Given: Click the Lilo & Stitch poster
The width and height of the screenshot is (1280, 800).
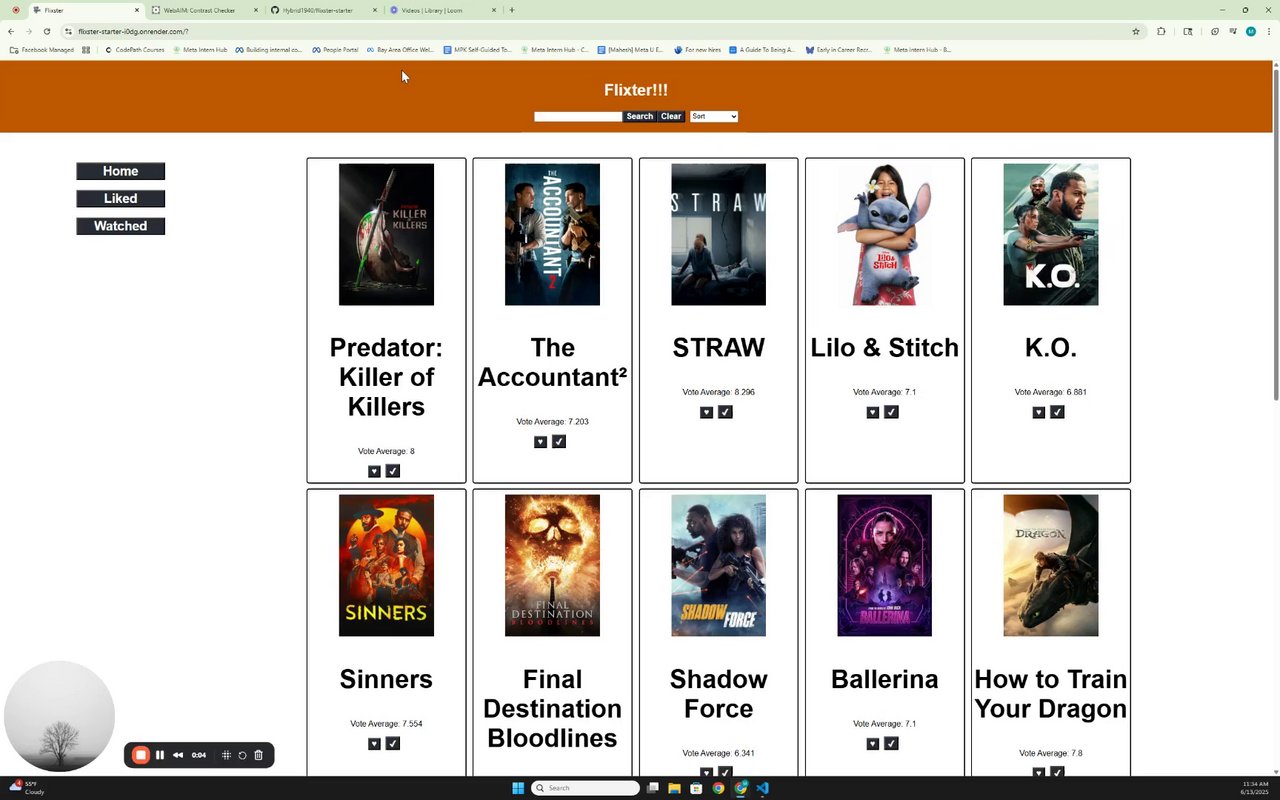Looking at the screenshot, I should (884, 235).
